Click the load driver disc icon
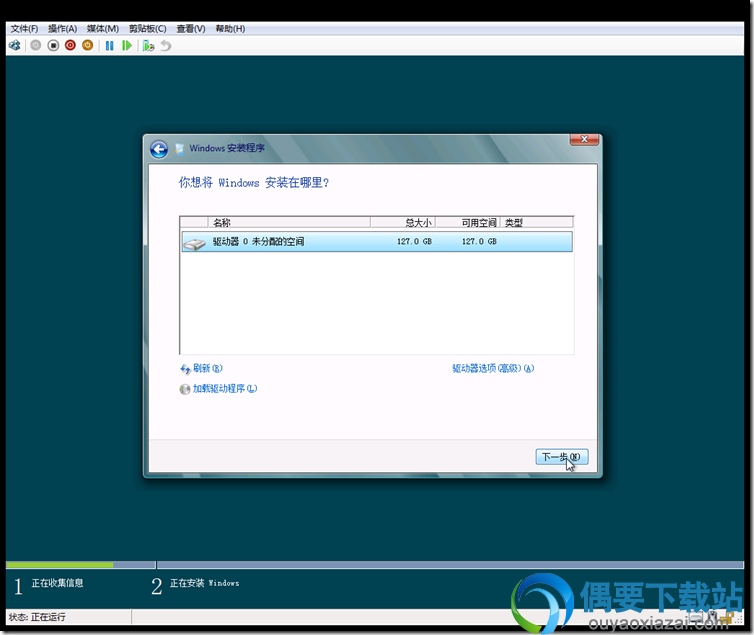 pyautogui.click(x=185, y=389)
